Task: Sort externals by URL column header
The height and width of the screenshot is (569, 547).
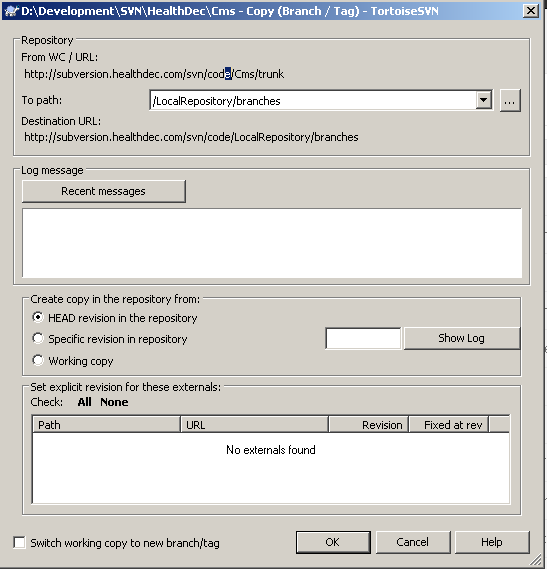Action: point(254,425)
